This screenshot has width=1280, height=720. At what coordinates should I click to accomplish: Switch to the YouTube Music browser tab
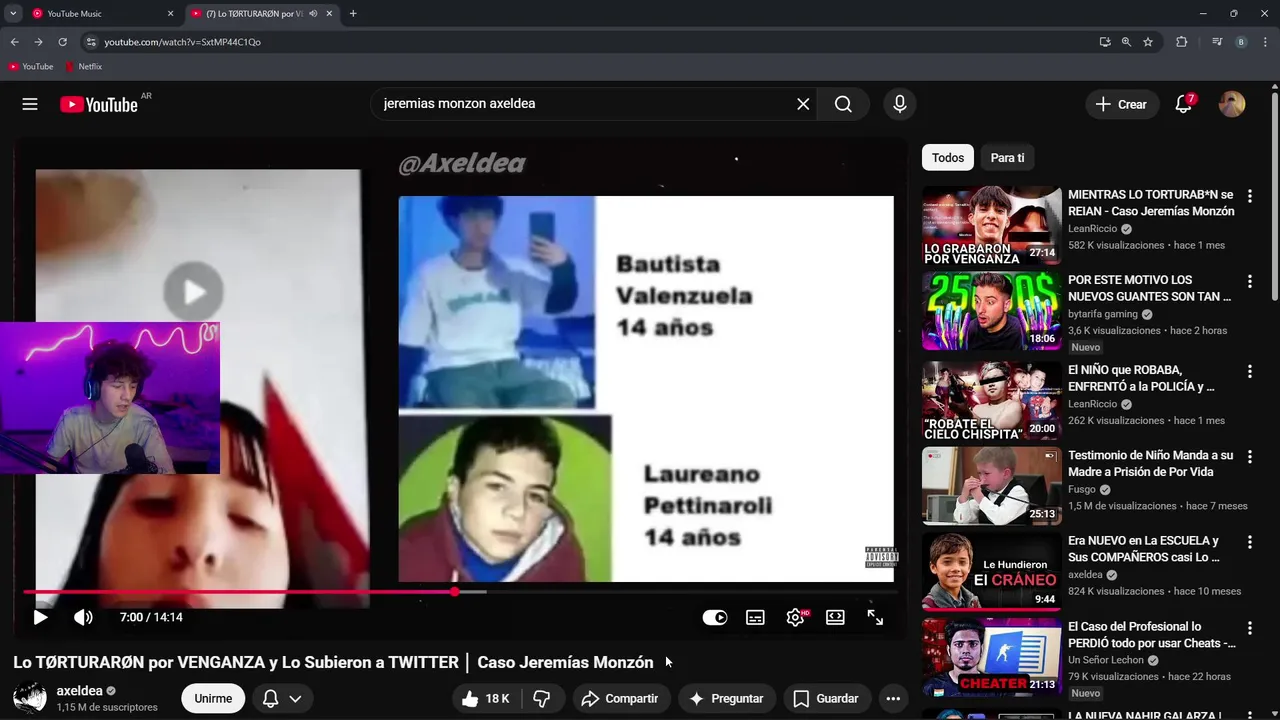[100, 14]
